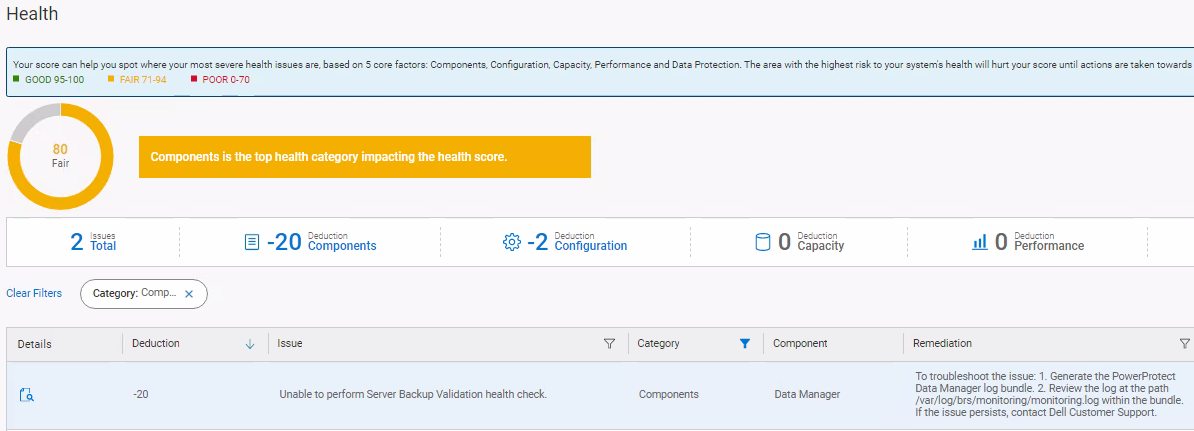1194x431 pixels.
Task: Click the Details column header
Action: point(35,344)
